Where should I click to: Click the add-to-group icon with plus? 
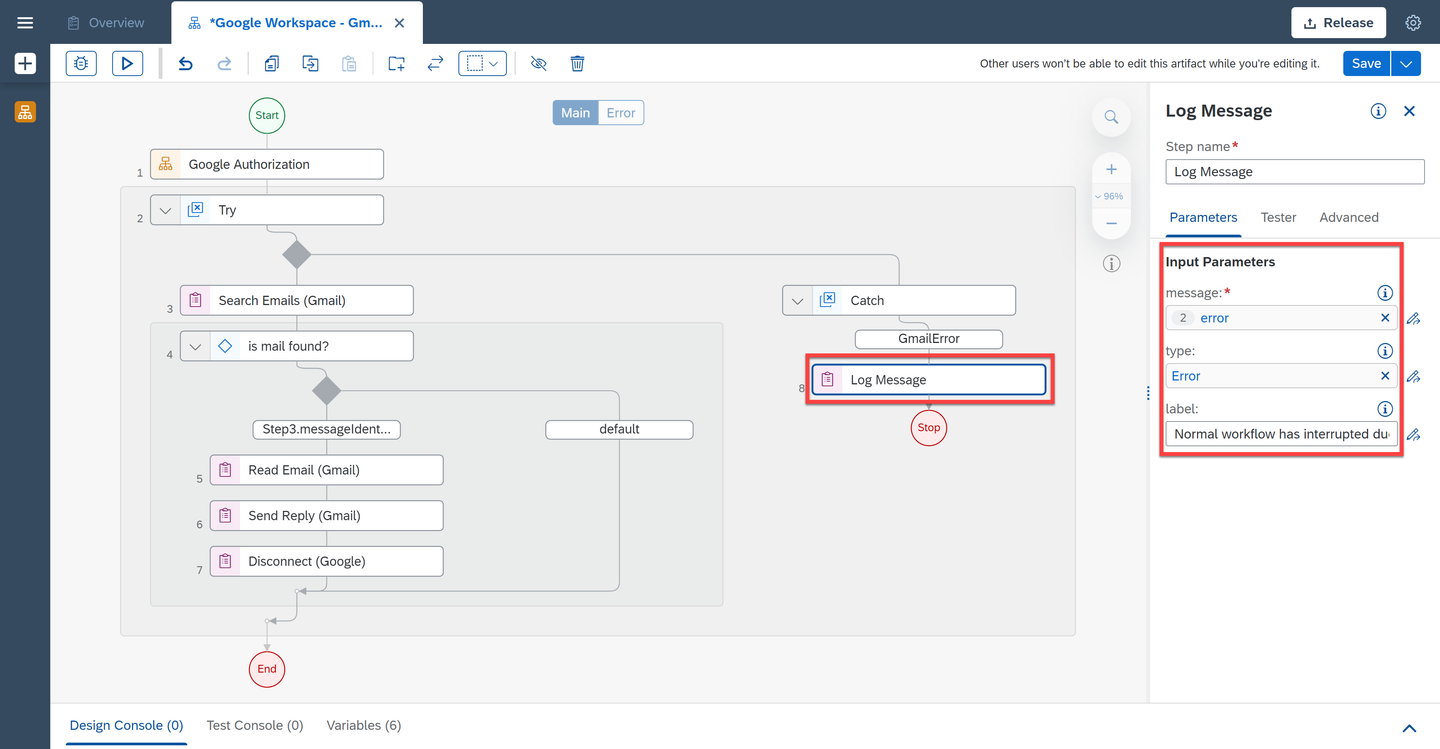click(397, 63)
